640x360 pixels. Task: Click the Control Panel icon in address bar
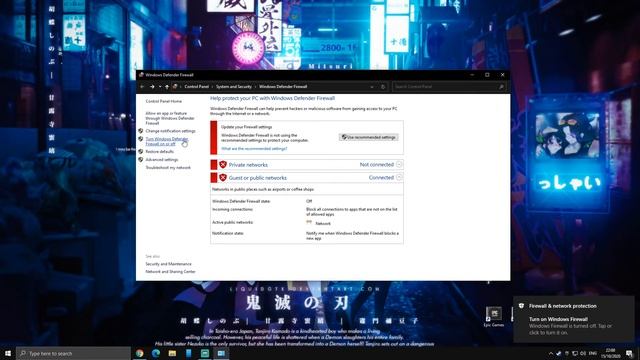tap(175, 87)
